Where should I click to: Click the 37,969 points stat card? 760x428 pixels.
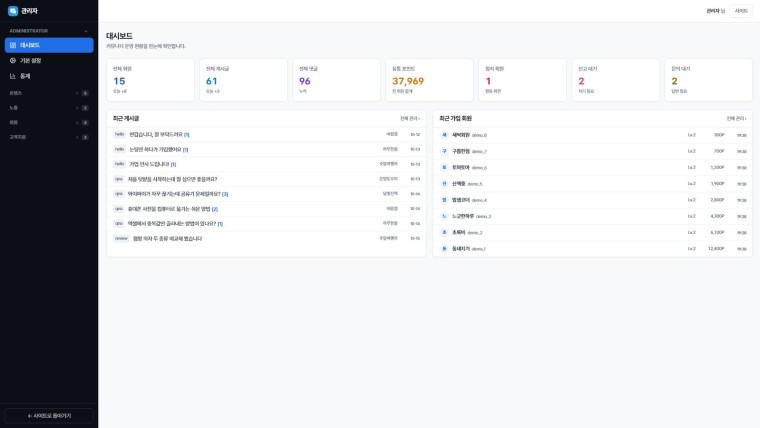[x=429, y=80]
